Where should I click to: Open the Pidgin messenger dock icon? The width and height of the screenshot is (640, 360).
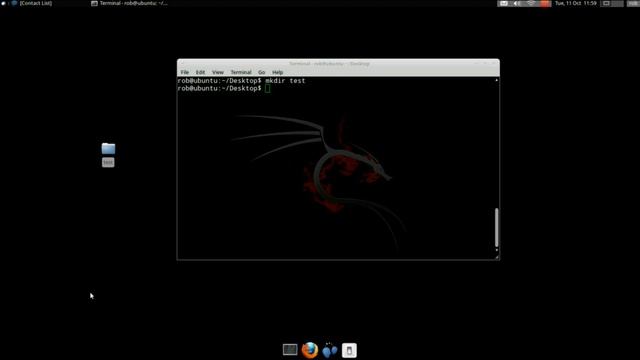[329, 350]
